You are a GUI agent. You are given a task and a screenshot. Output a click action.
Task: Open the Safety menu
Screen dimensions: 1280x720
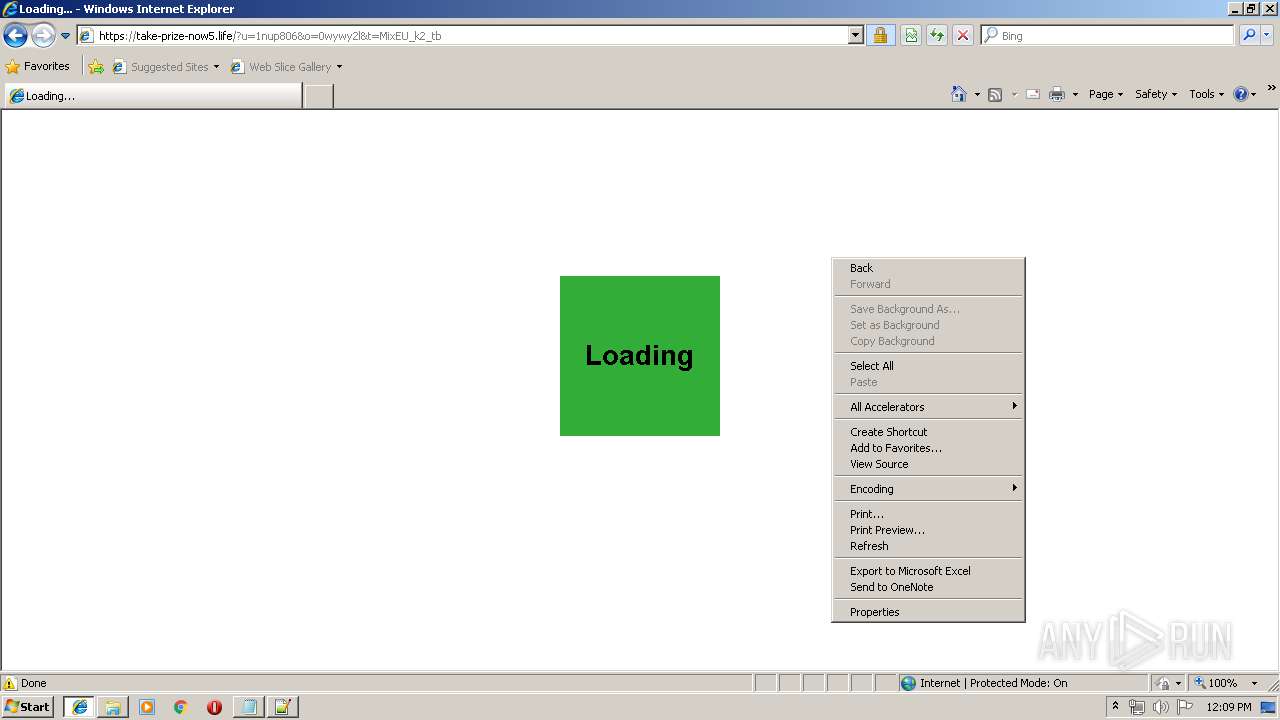[x=1156, y=94]
